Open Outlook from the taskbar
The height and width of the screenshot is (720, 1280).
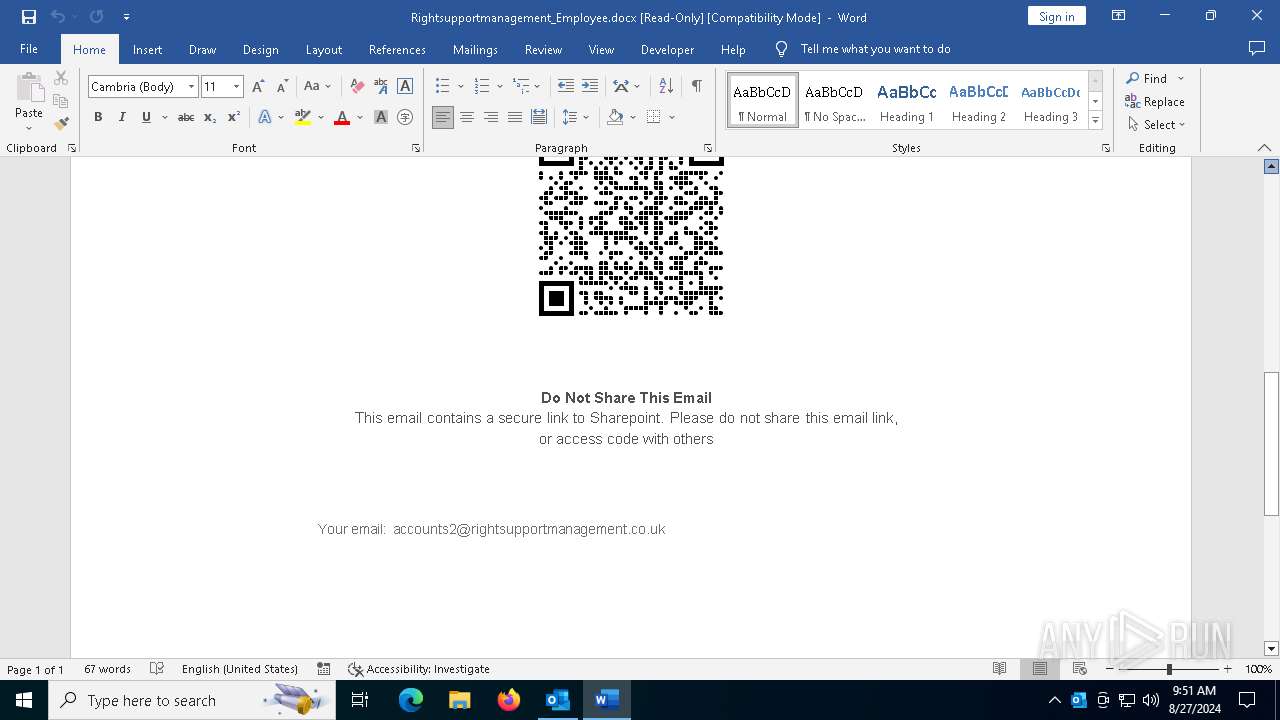point(557,700)
